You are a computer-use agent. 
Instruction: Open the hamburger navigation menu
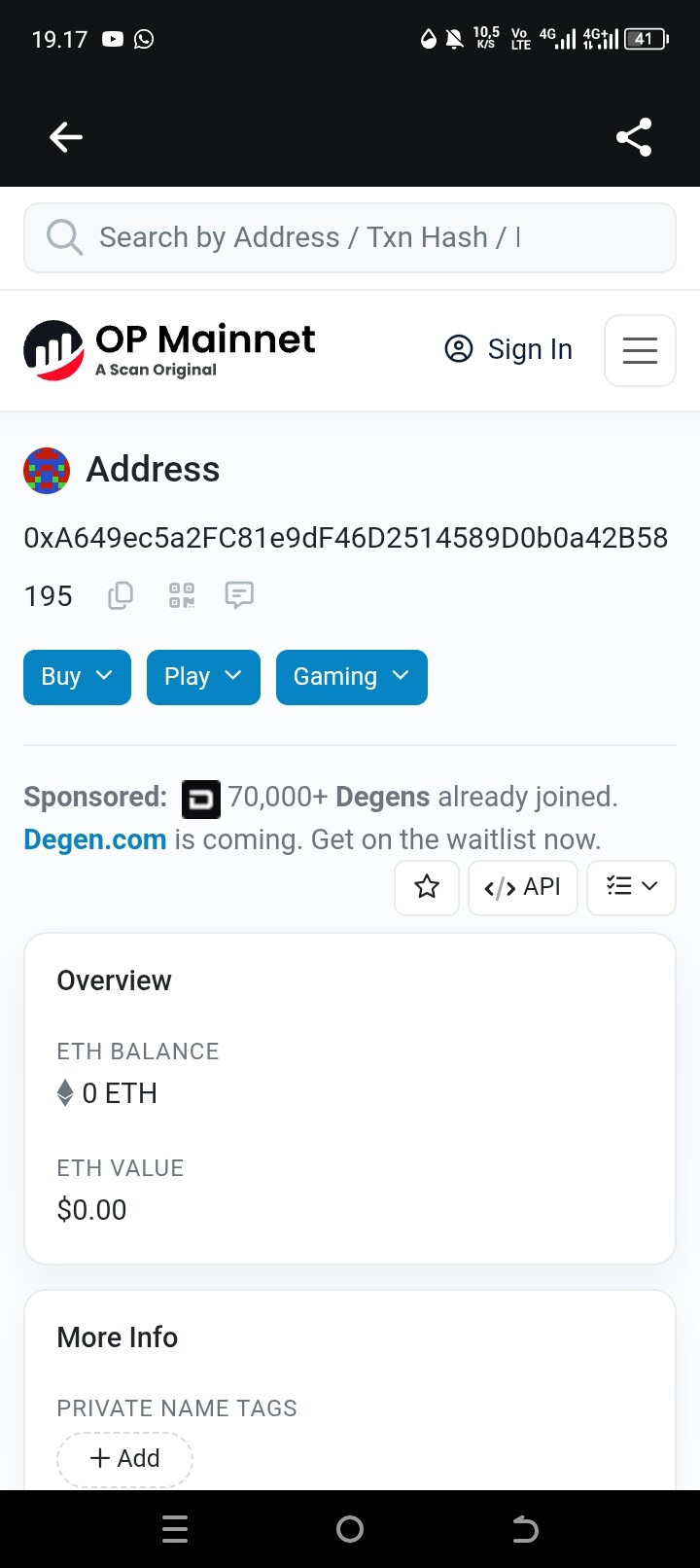pyautogui.click(x=640, y=350)
